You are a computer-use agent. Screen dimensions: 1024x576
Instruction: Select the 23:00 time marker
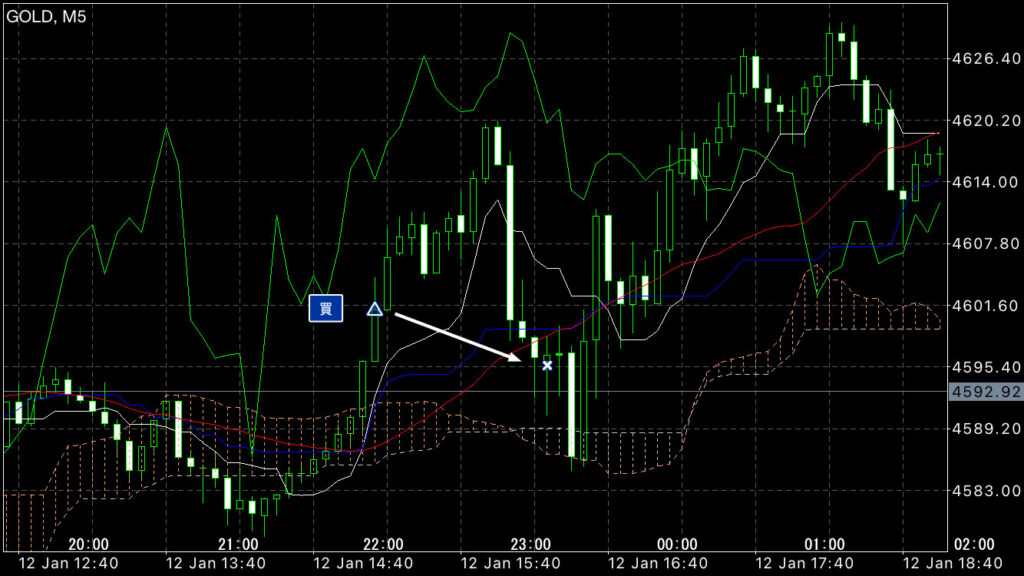coord(530,544)
